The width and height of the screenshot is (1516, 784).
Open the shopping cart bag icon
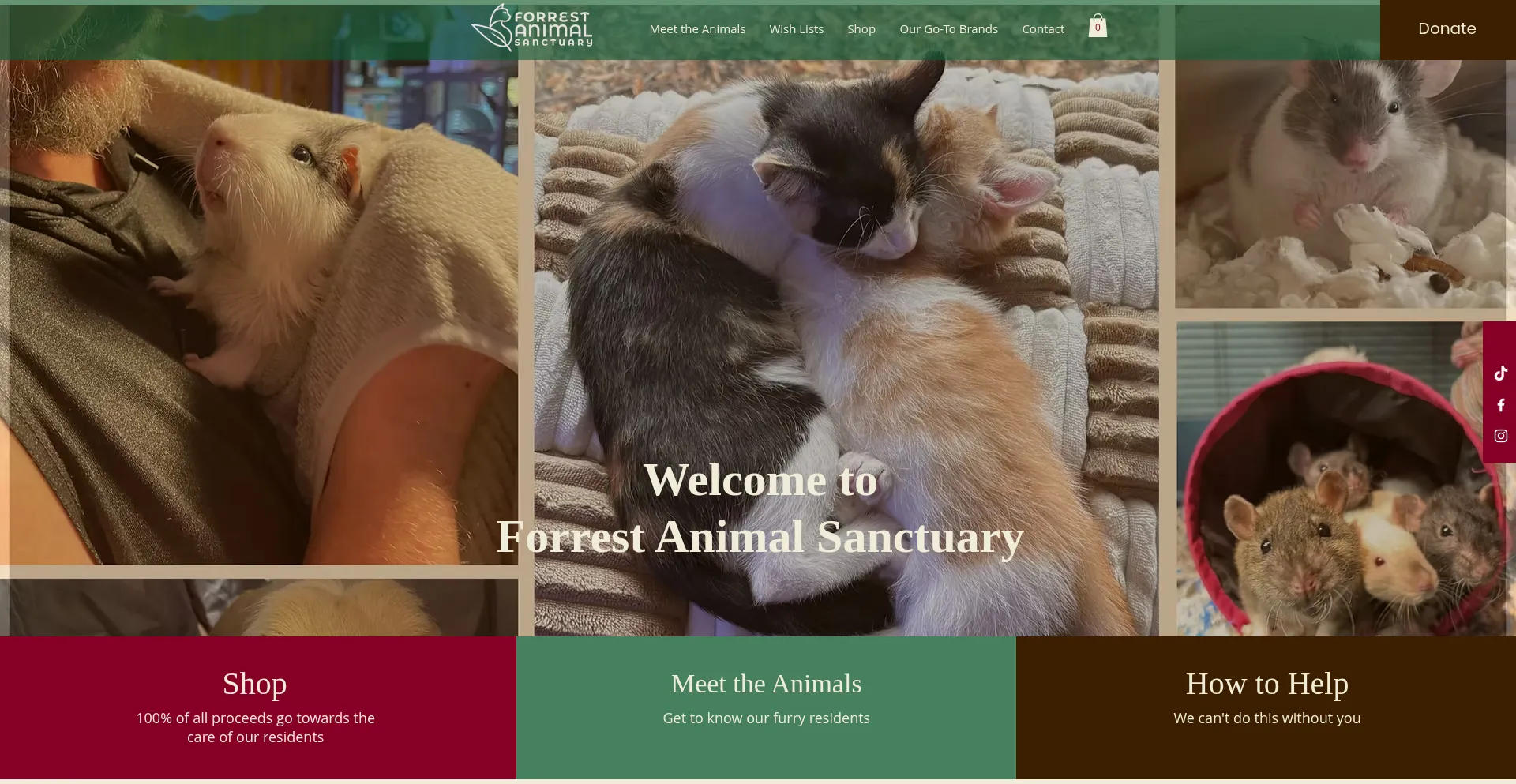pos(1098,26)
